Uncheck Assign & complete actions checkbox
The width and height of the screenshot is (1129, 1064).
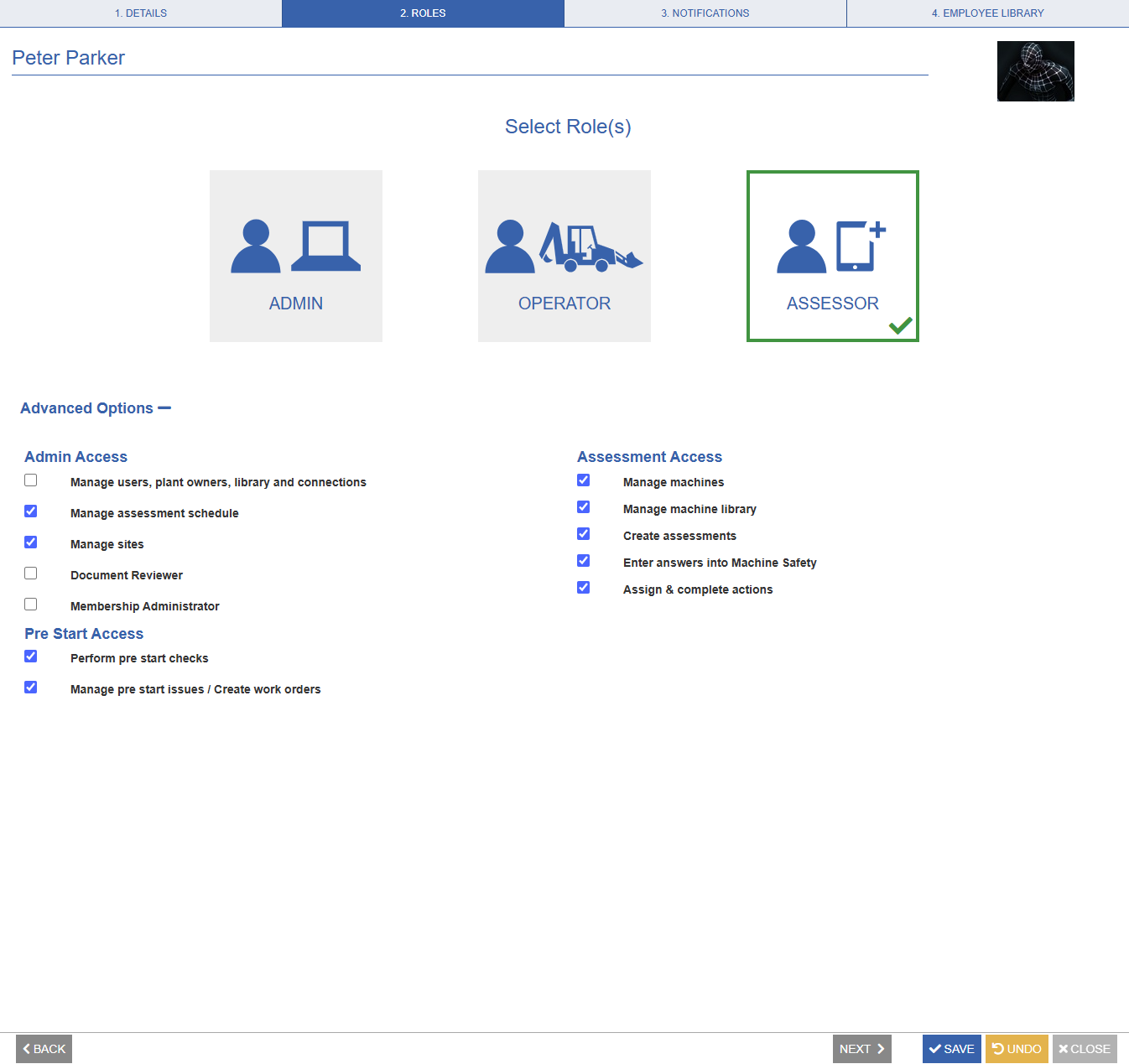click(584, 588)
